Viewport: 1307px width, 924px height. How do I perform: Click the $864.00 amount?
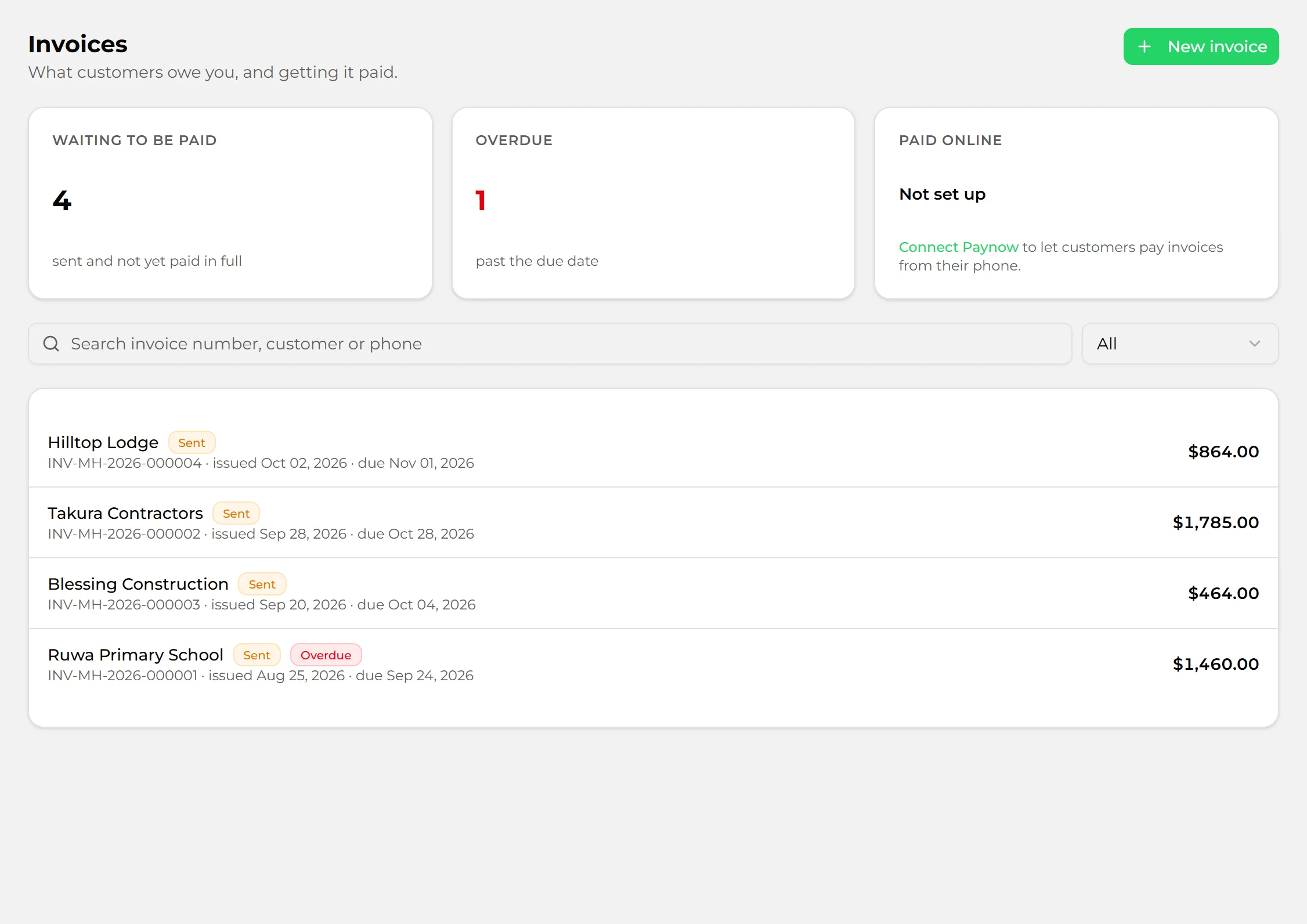1223,452
